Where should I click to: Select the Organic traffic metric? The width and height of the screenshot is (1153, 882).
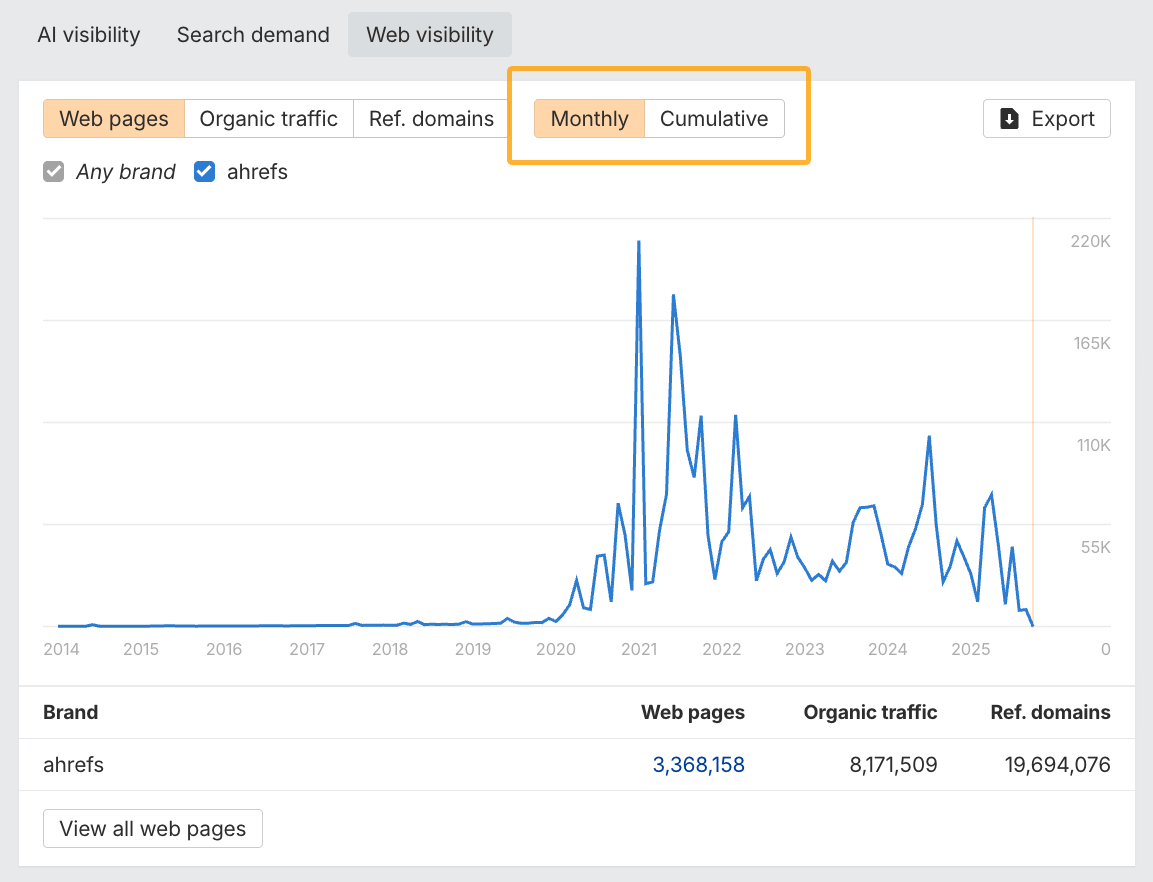pyautogui.click(x=268, y=118)
